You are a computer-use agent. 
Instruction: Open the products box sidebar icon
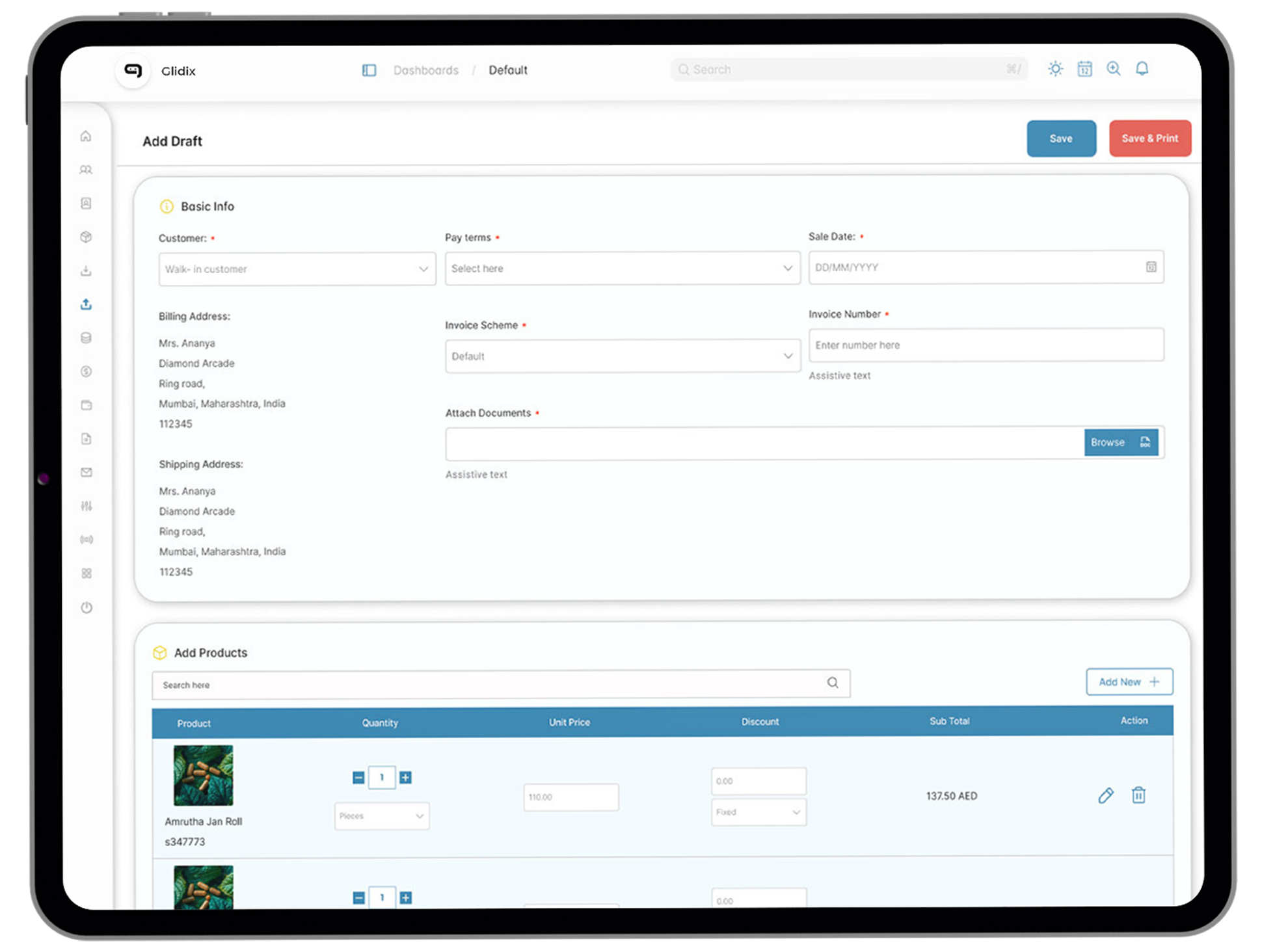point(86,237)
